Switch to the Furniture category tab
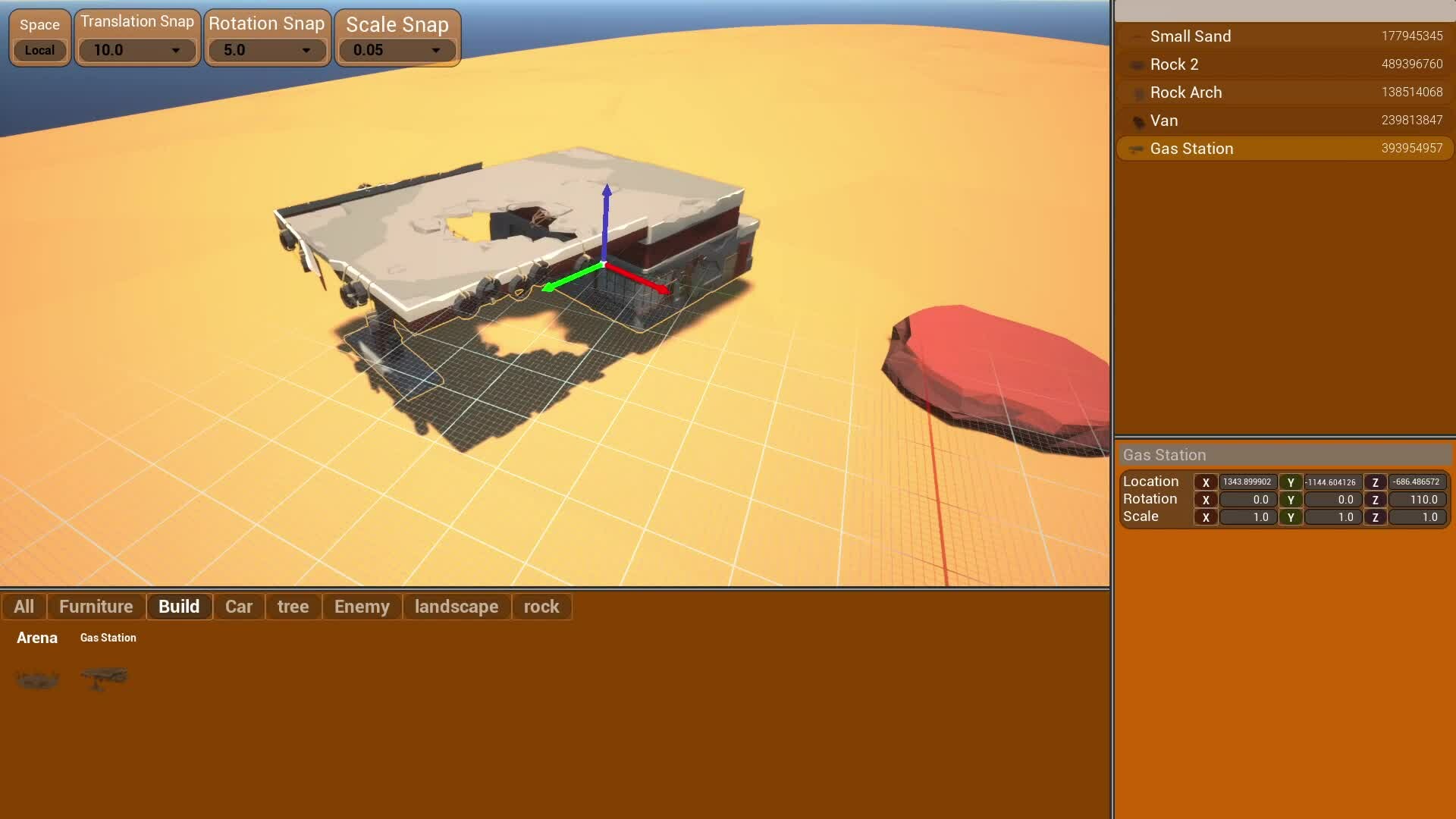Viewport: 1456px width, 819px height. [96, 607]
